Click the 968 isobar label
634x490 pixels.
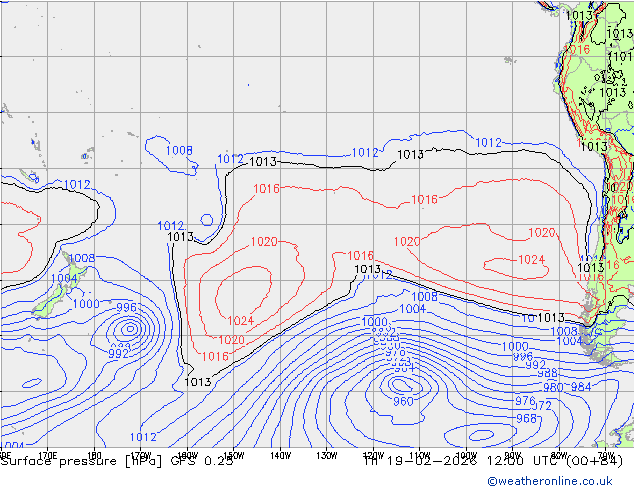pos(526,418)
